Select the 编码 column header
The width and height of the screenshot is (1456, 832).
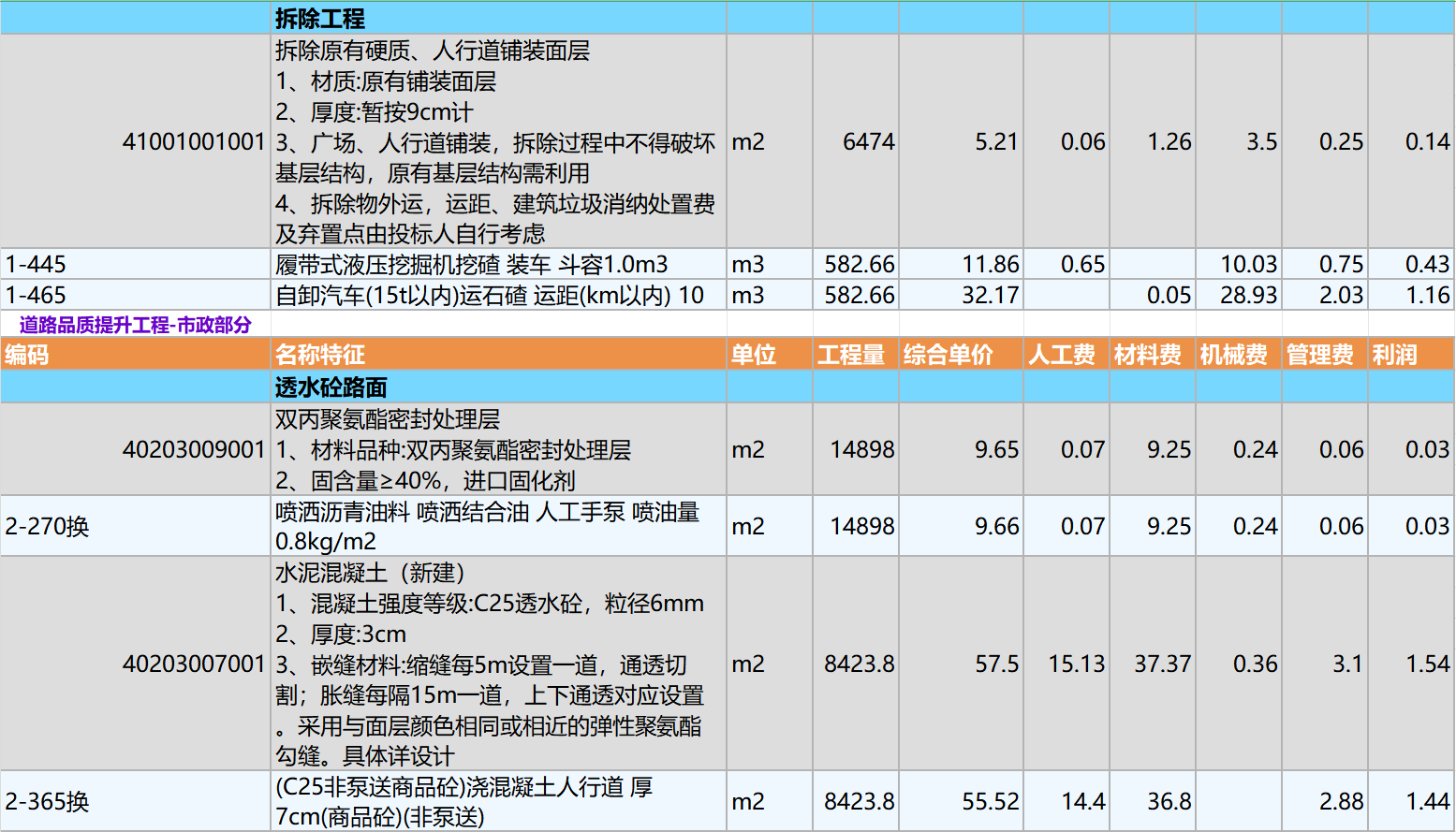click(x=136, y=355)
